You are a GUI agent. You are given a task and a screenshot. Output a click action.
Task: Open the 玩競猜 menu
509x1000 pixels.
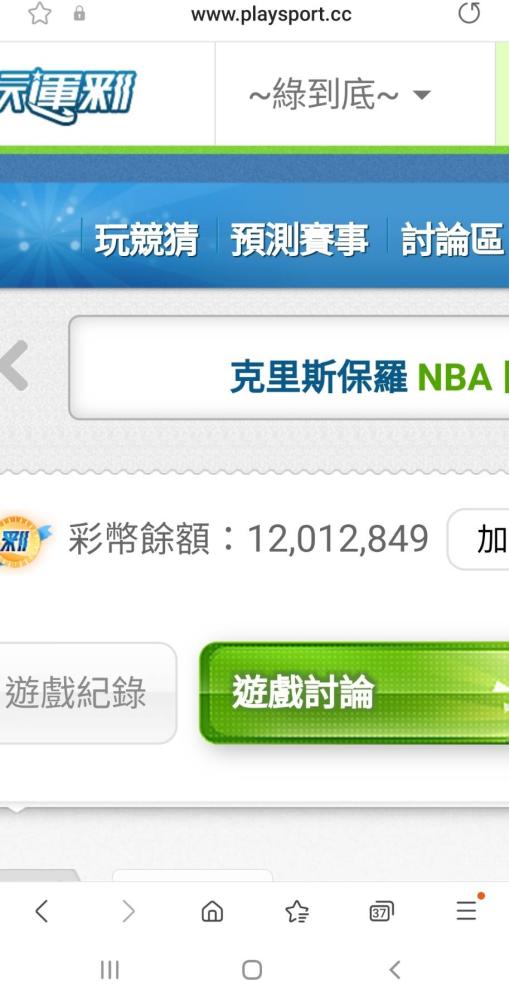click(146, 240)
